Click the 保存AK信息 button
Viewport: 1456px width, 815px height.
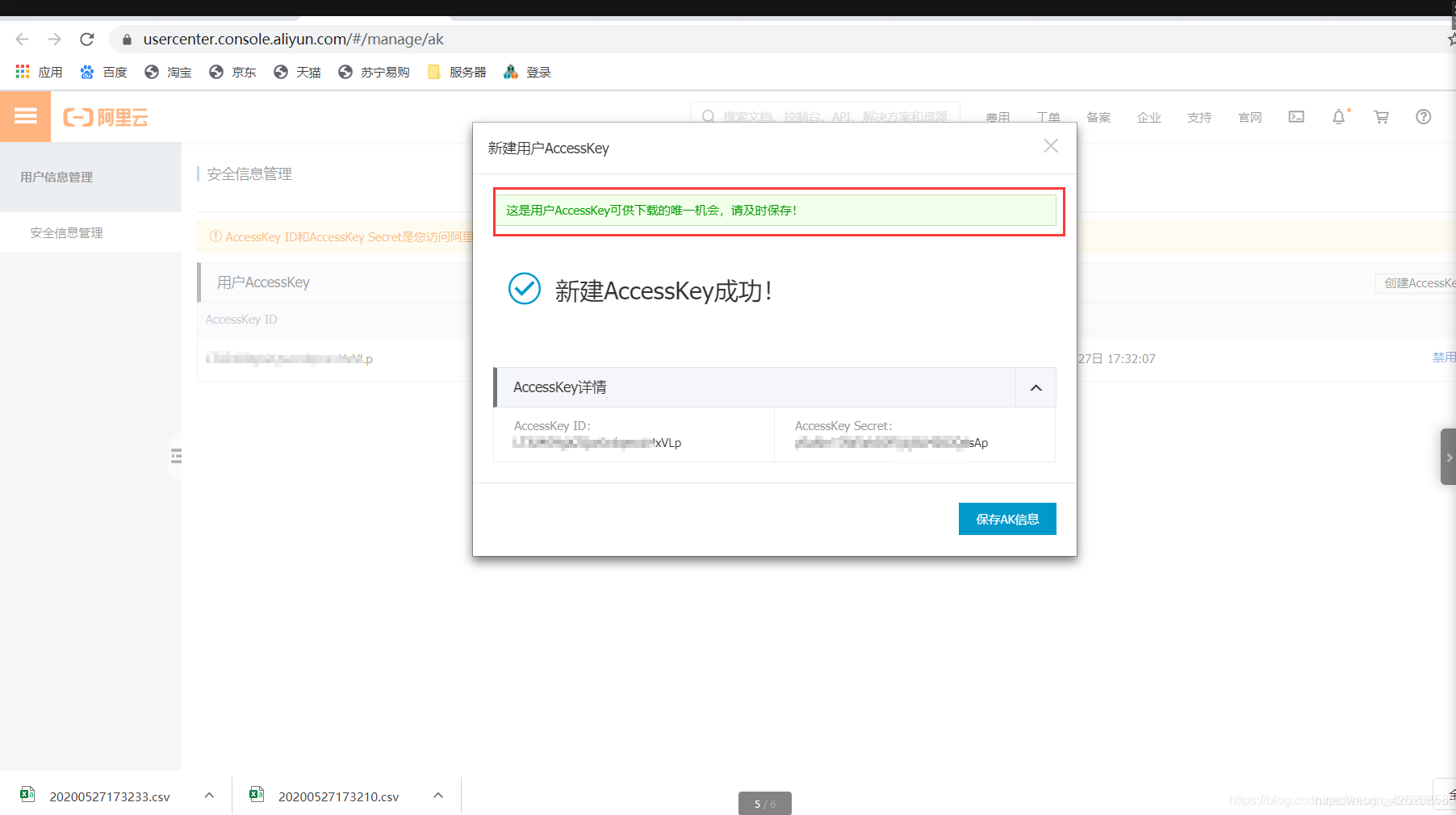pyautogui.click(x=1007, y=519)
